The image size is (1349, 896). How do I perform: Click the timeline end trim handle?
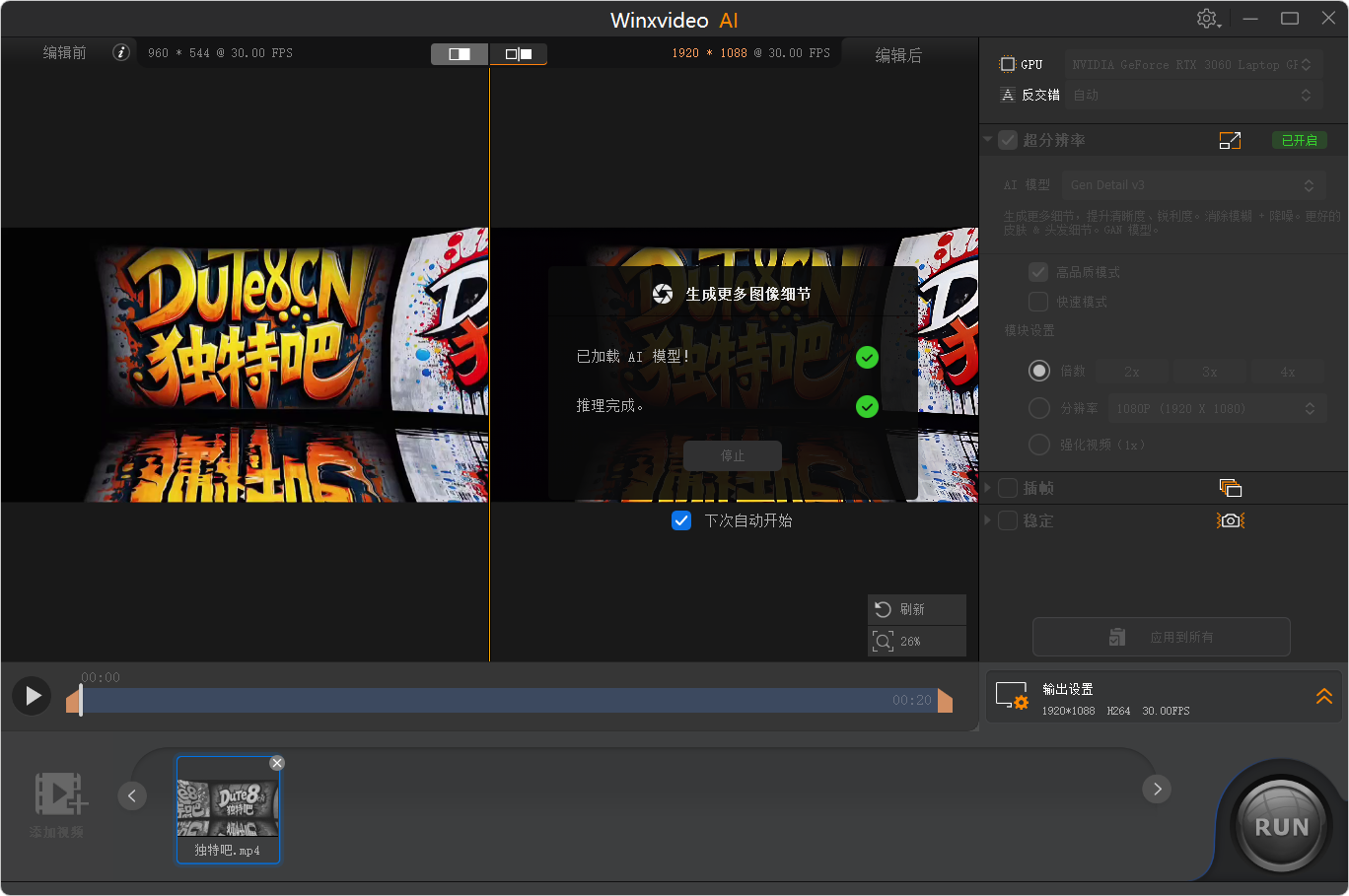[x=945, y=701]
